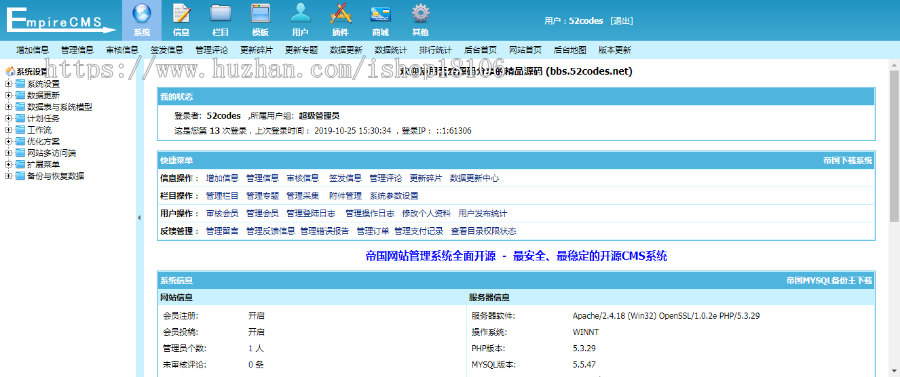The image size is (900, 377).
Task: Click the folder icon of 计划任务 node
Action: point(21,118)
